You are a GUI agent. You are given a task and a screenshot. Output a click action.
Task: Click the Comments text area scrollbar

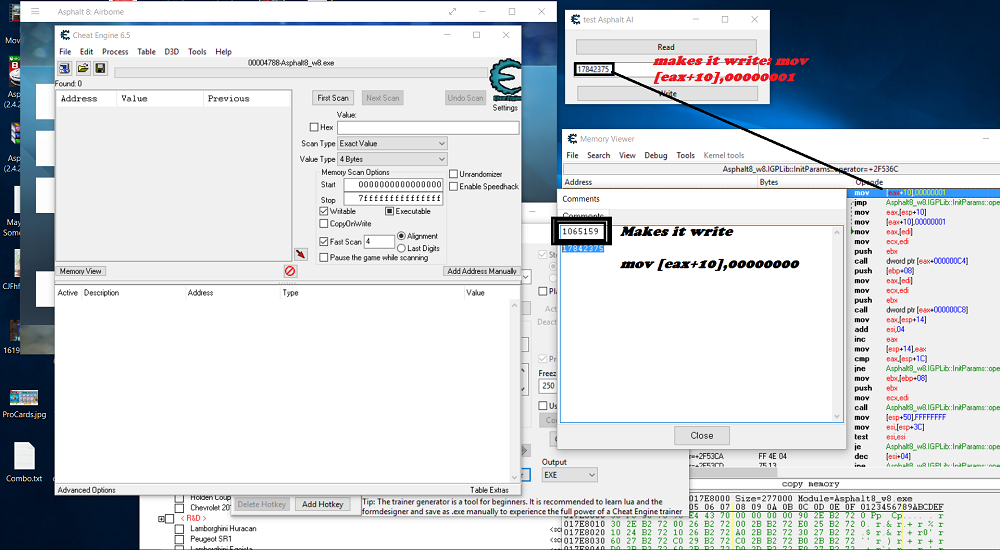(837, 324)
